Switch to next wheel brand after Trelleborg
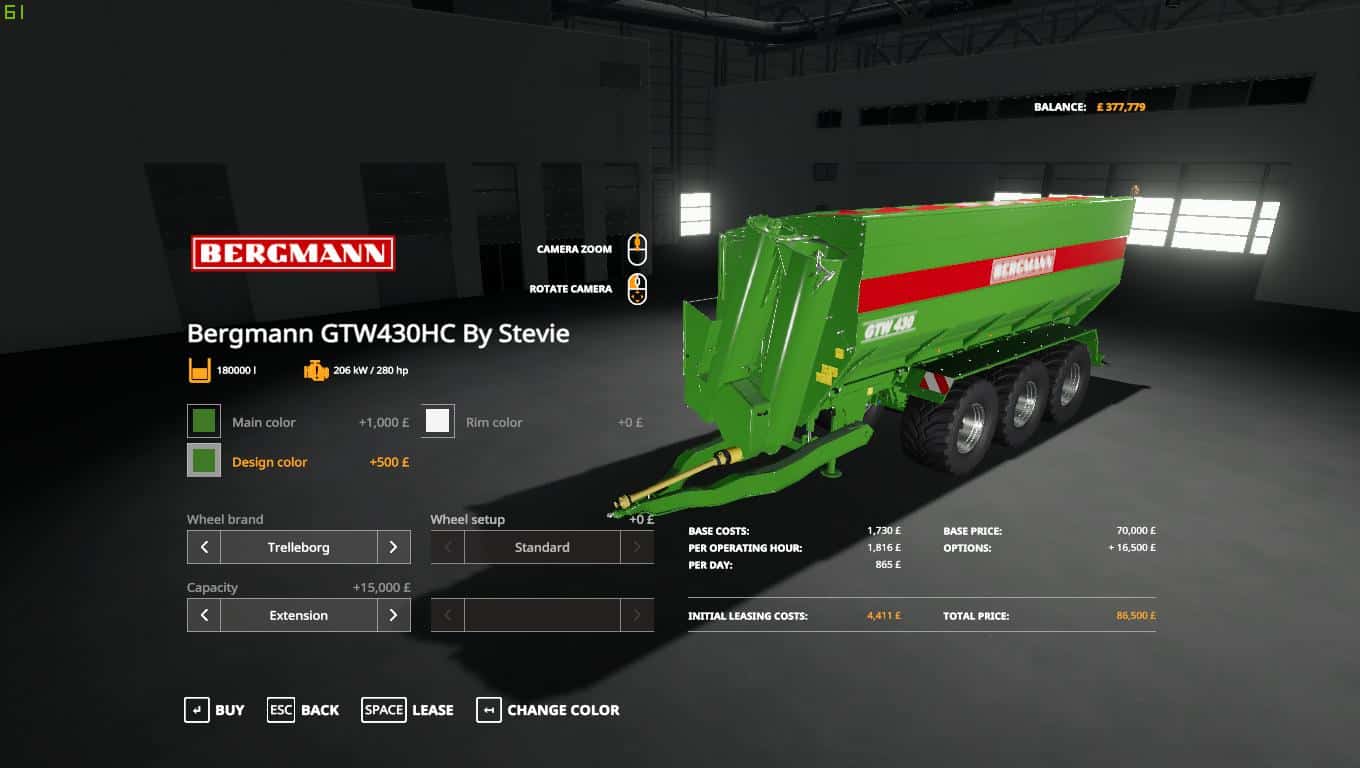The height and width of the screenshot is (768, 1360). coord(393,547)
